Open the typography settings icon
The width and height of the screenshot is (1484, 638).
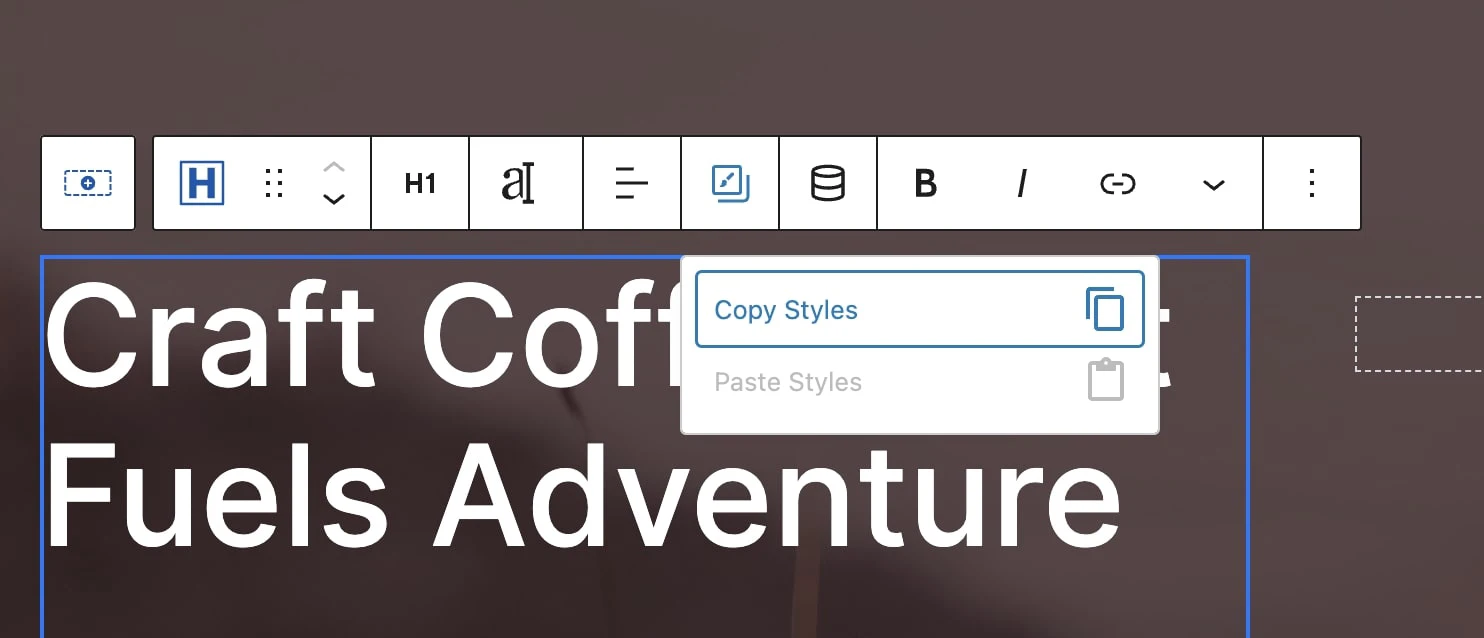518,184
